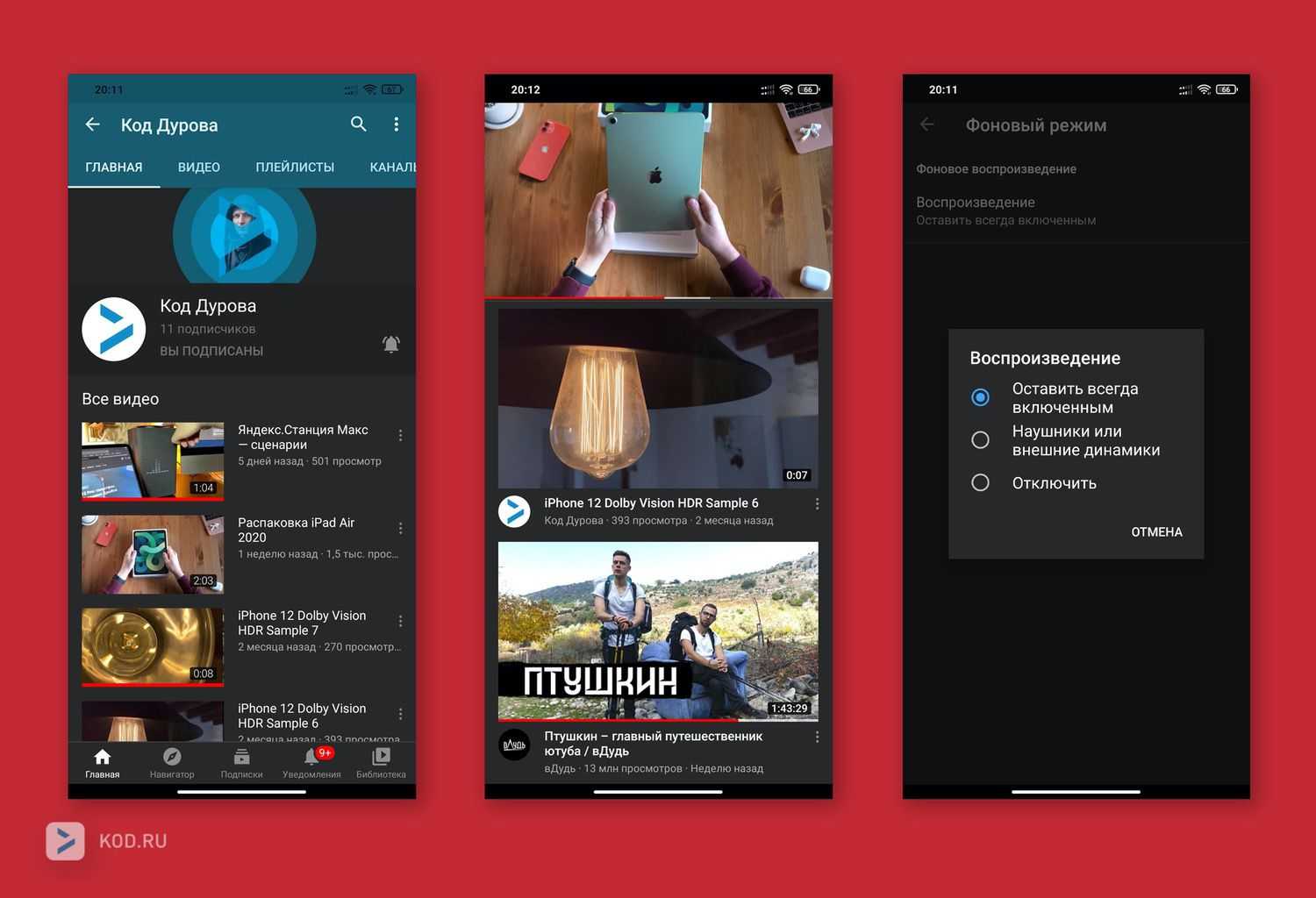Screen dimensions: 1316x898
Task: Choose Наушники или внешние динамики option
Action: pos(980,440)
